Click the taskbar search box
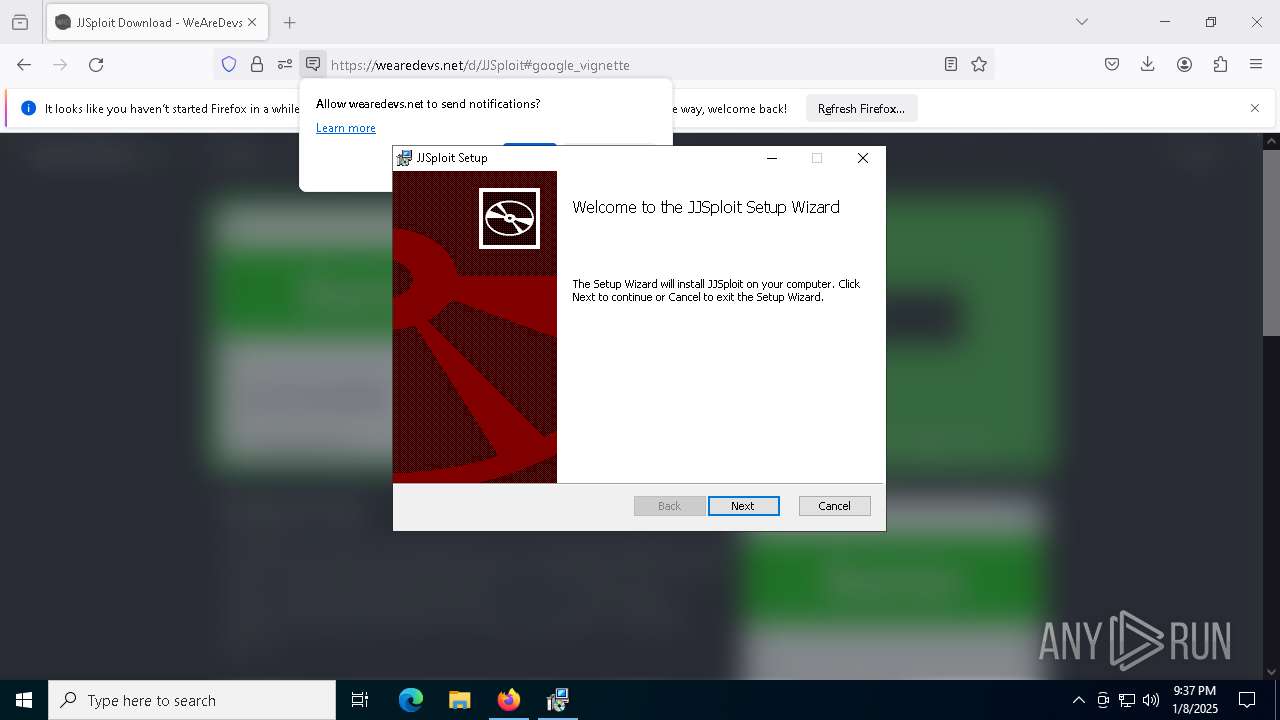1280x720 pixels. [x=192, y=700]
